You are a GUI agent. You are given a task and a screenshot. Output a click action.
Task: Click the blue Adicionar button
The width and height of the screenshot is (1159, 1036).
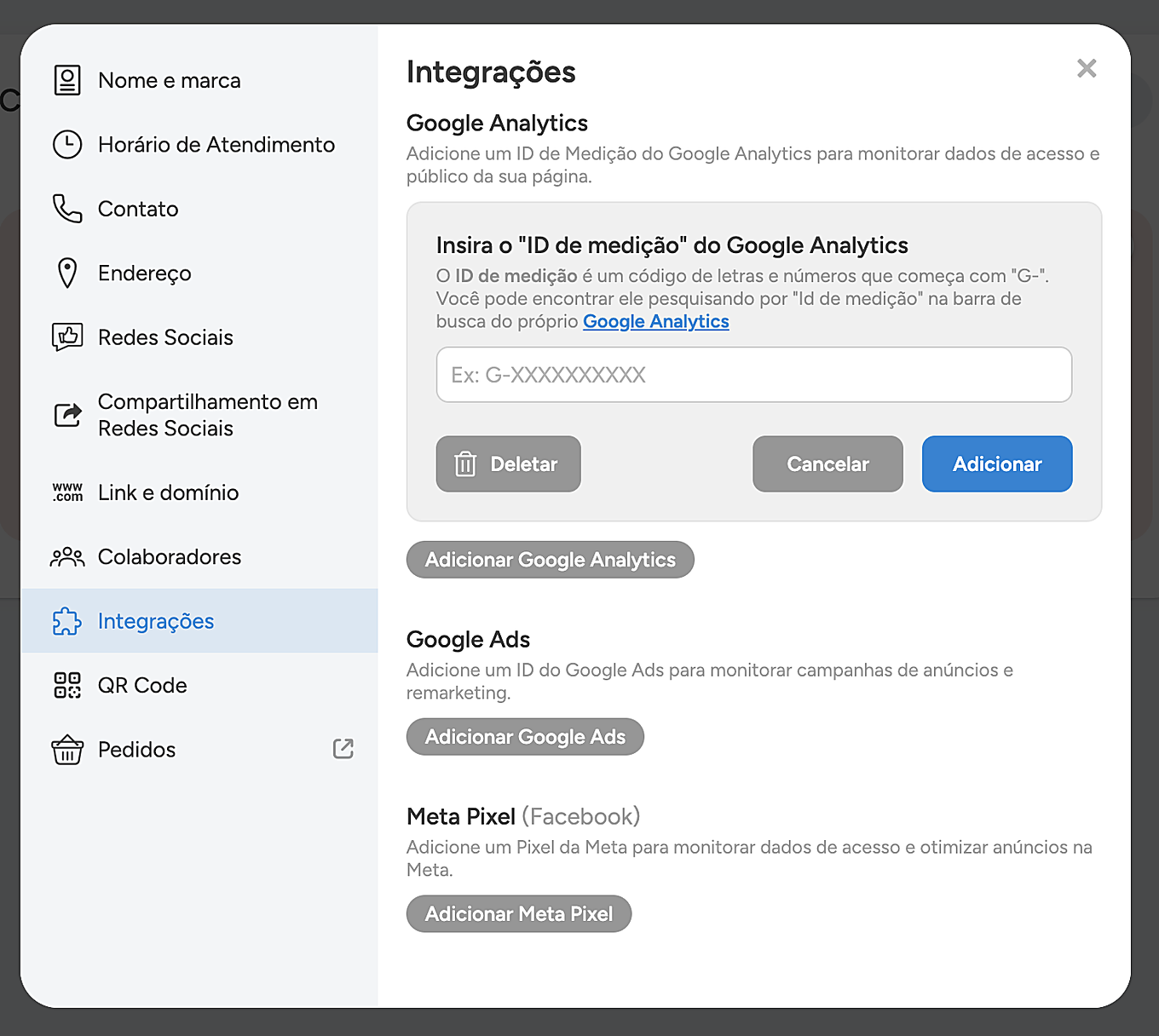997,464
